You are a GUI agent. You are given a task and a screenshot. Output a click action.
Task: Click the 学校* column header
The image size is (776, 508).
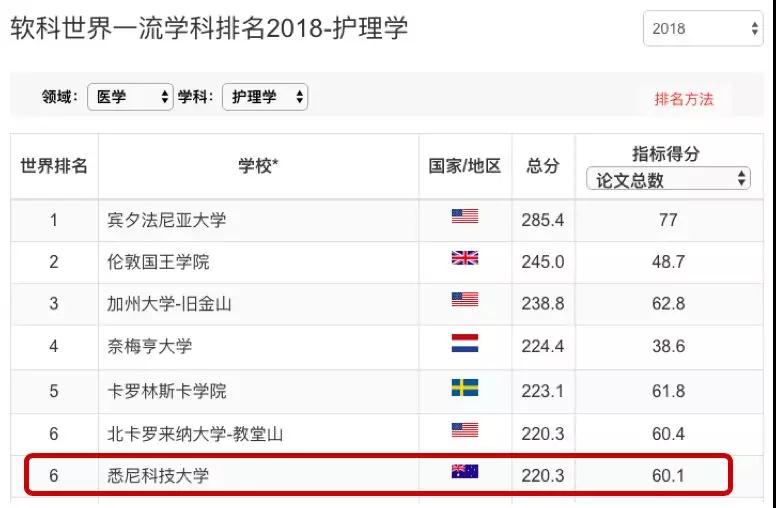pyautogui.click(x=258, y=166)
